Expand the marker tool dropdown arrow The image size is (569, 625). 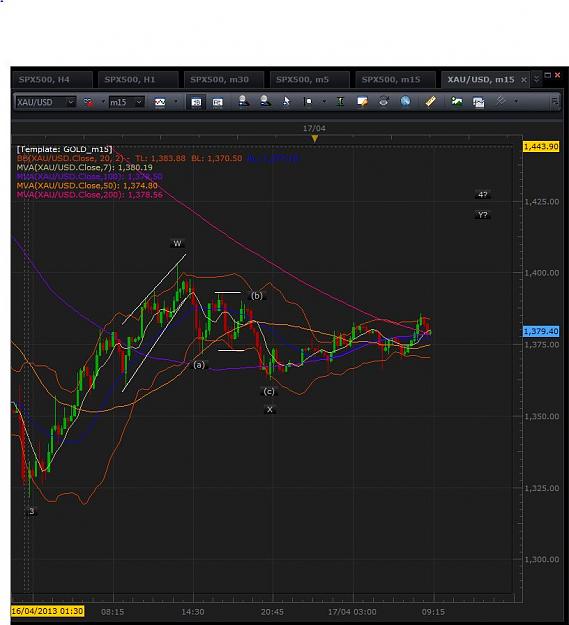[324, 102]
